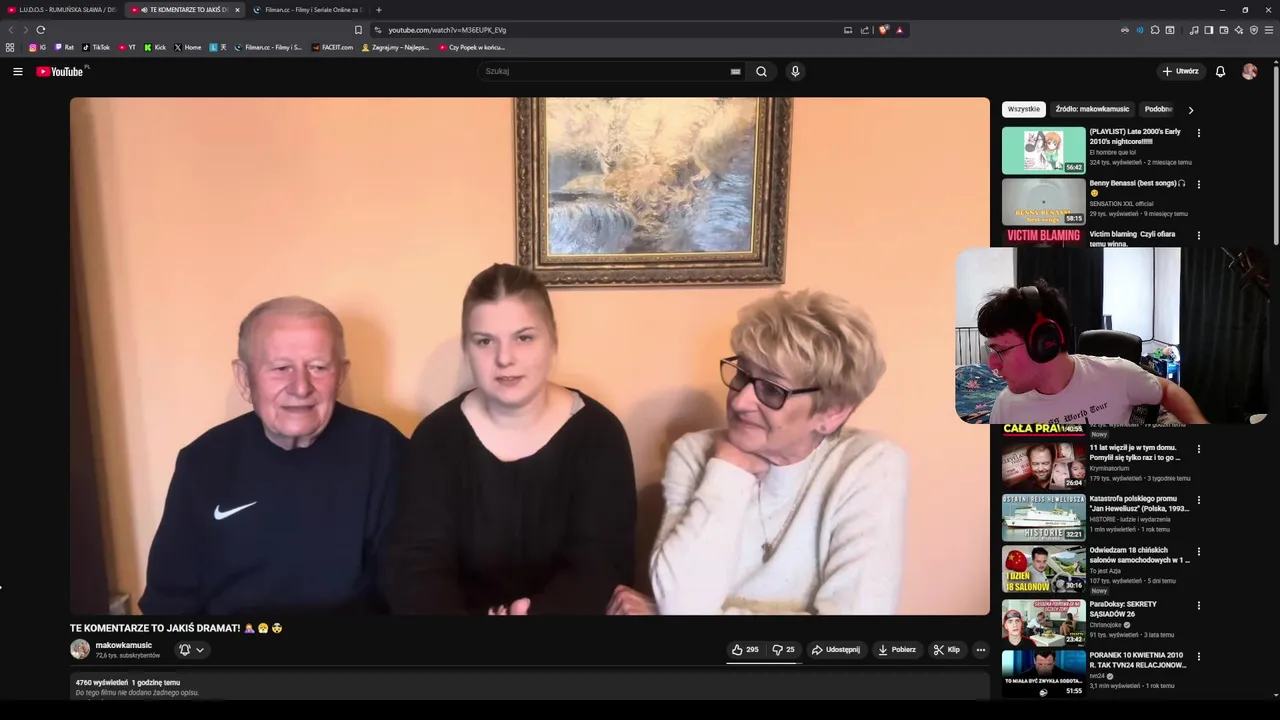Create a clip with the Klip button
The width and height of the screenshot is (1280, 720).
946,649
